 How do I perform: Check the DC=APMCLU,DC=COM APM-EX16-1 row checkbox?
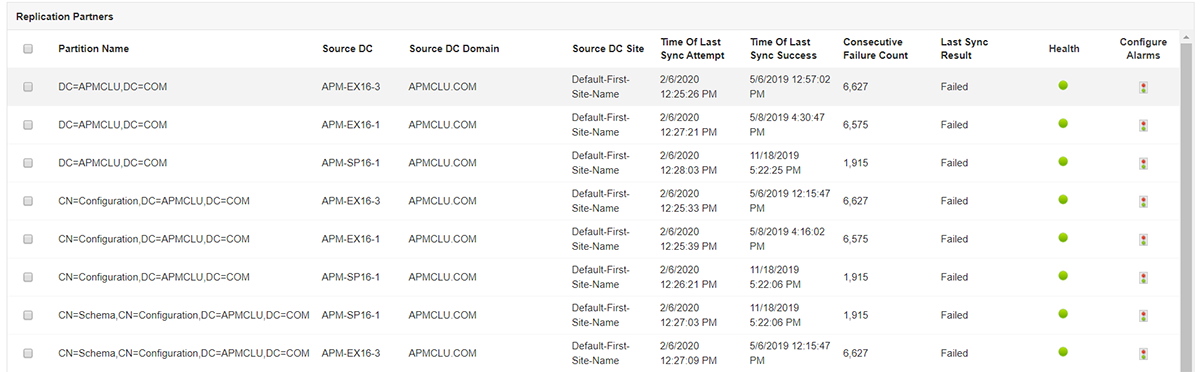[28, 125]
